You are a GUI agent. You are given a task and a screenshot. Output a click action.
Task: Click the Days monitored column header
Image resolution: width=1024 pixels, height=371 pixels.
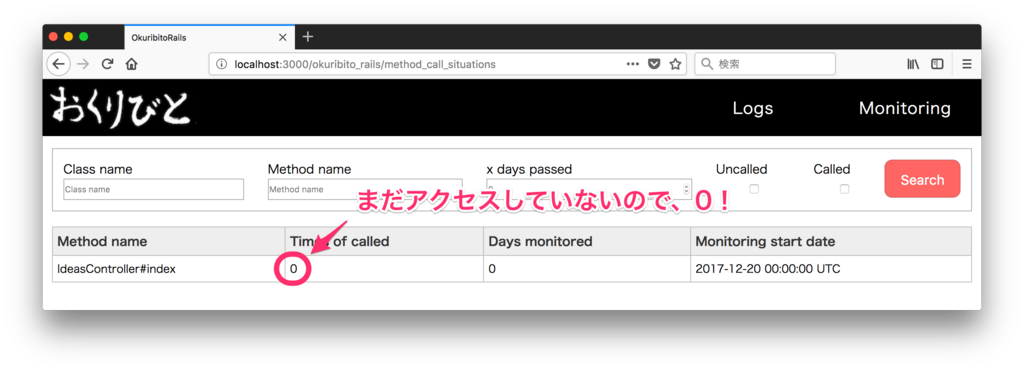[586, 241]
